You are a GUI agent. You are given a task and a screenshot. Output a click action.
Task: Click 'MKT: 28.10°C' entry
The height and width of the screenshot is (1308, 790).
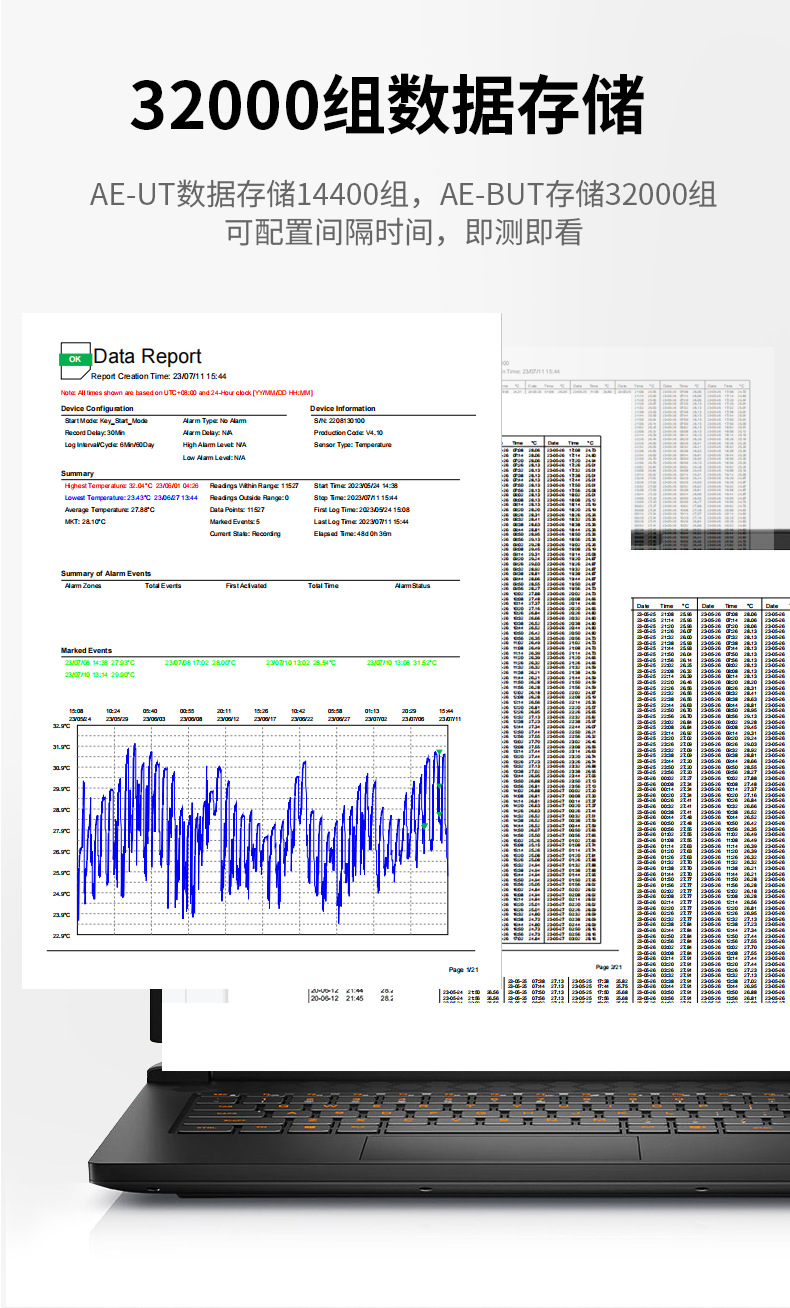86,521
